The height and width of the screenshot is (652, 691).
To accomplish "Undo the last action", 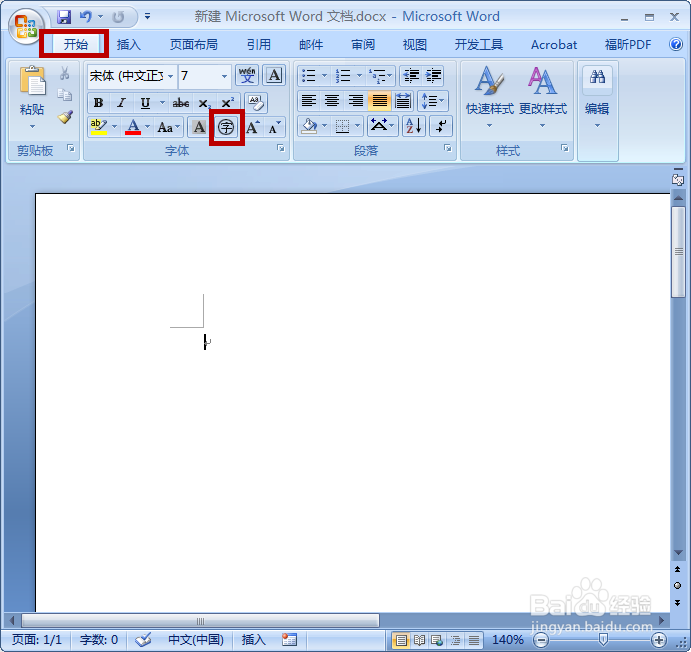I will click(x=86, y=17).
